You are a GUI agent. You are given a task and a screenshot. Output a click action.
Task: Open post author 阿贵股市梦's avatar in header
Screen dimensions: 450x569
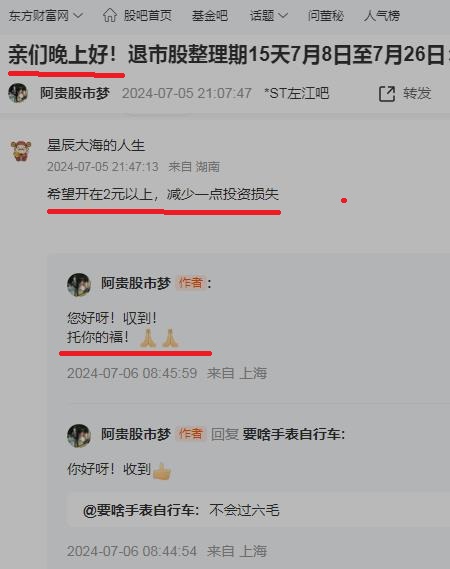click(18, 93)
